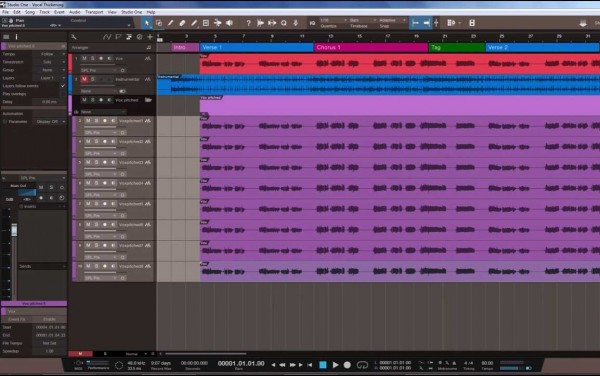Click the plus Add Tracks icon
Image resolution: width=600 pixels, height=376 pixels.
coord(150,37)
